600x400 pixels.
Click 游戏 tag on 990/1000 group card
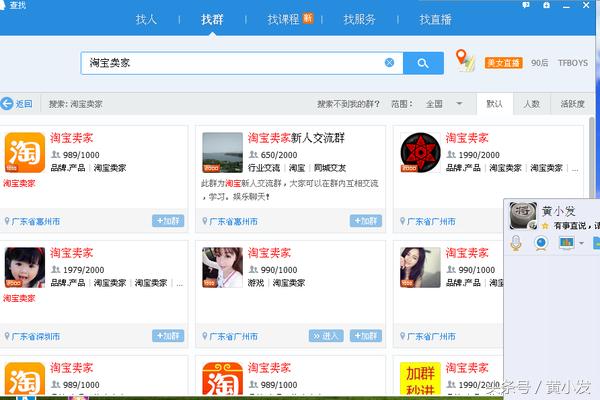click(256, 283)
